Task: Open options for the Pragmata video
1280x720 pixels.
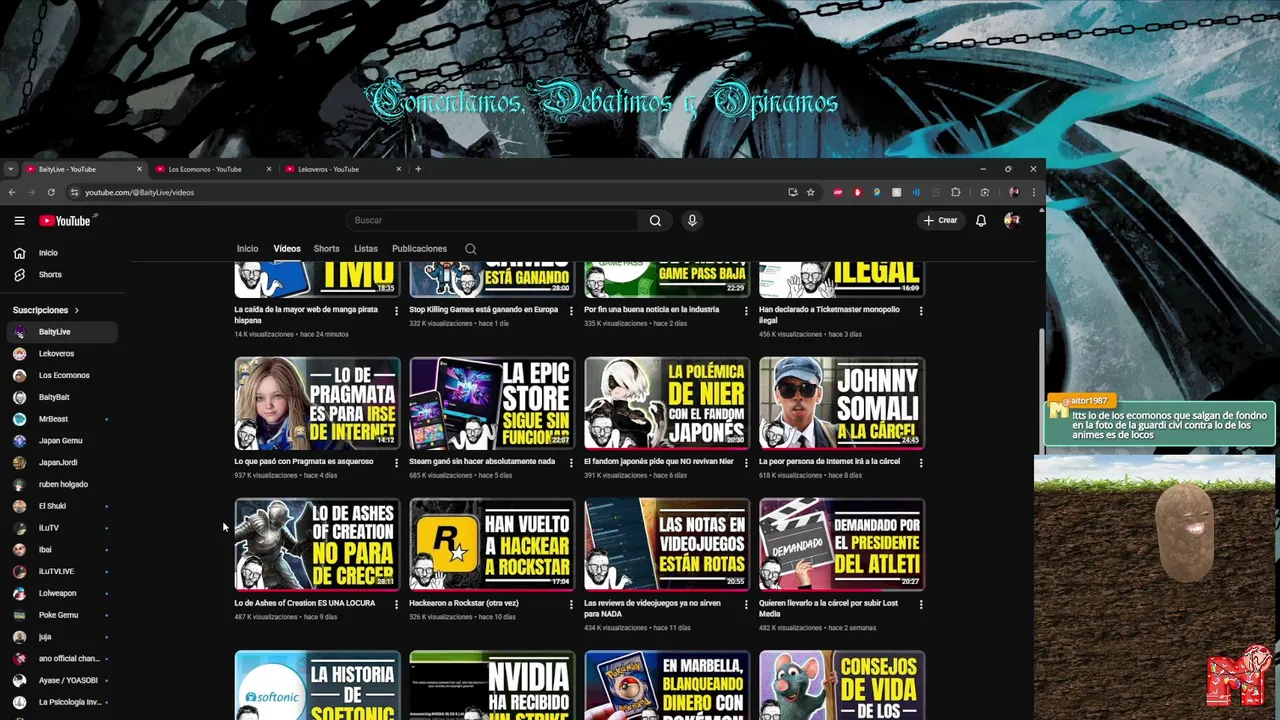Action: (396, 463)
